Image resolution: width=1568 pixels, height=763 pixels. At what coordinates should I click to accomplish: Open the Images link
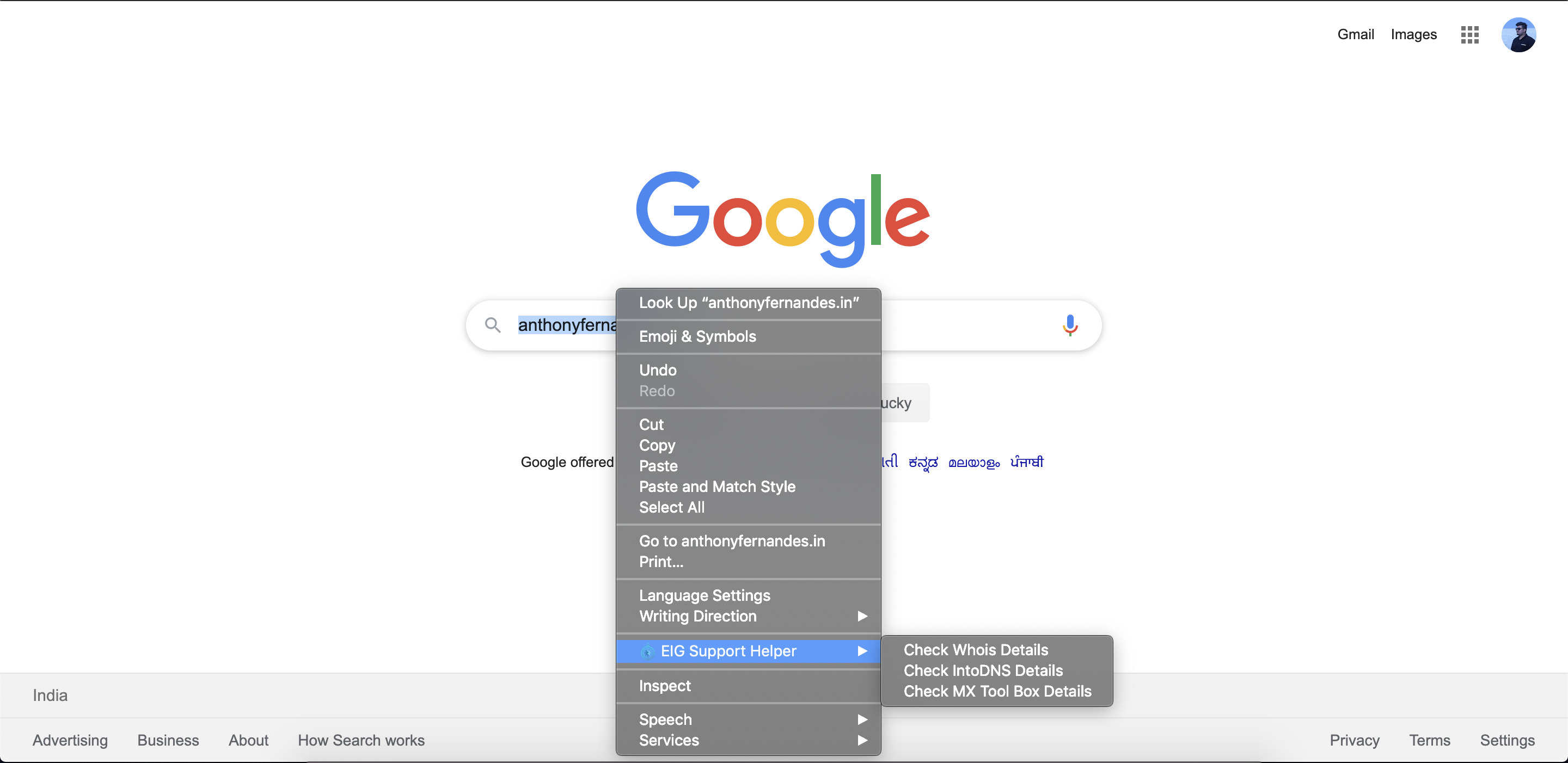tap(1413, 35)
